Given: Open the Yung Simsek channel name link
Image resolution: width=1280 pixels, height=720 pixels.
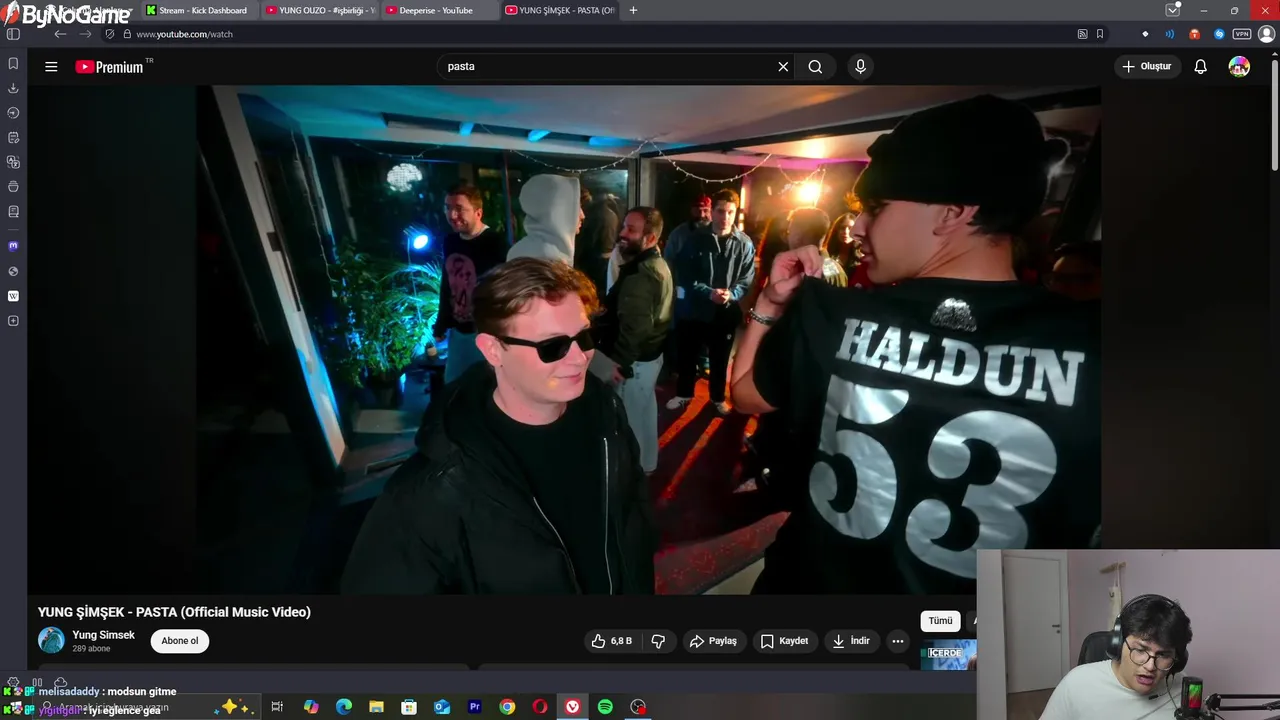Looking at the screenshot, I should (x=103, y=635).
